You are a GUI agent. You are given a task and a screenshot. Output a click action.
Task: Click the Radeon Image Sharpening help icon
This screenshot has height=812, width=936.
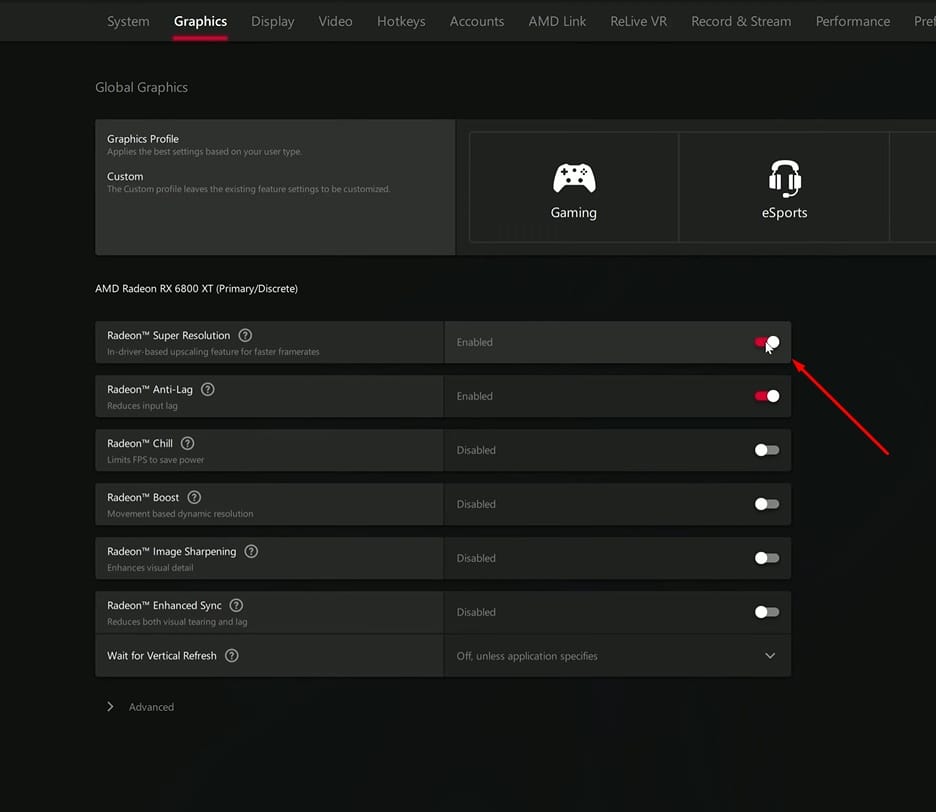(251, 550)
